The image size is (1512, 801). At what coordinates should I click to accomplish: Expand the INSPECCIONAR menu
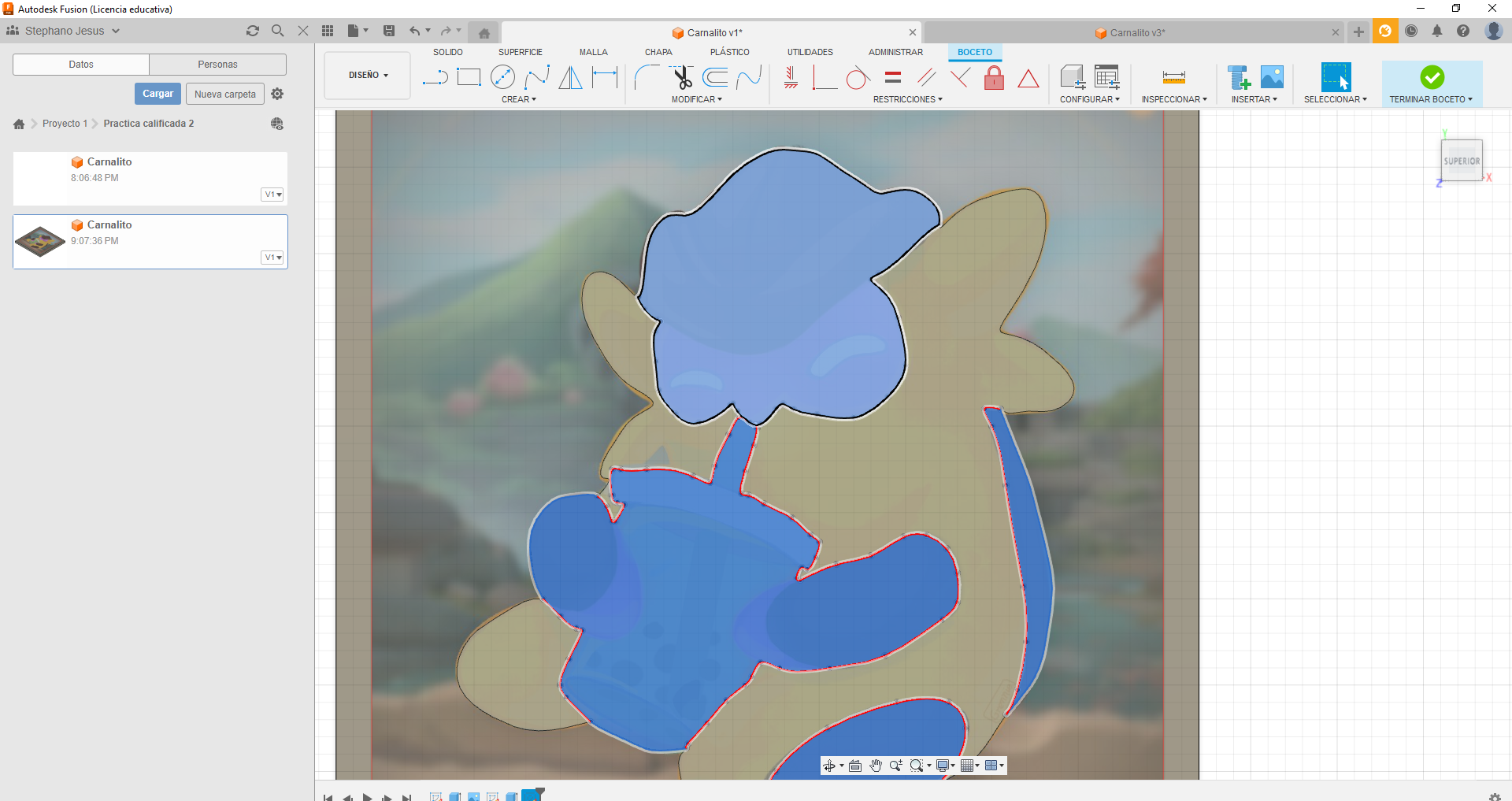(1174, 99)
